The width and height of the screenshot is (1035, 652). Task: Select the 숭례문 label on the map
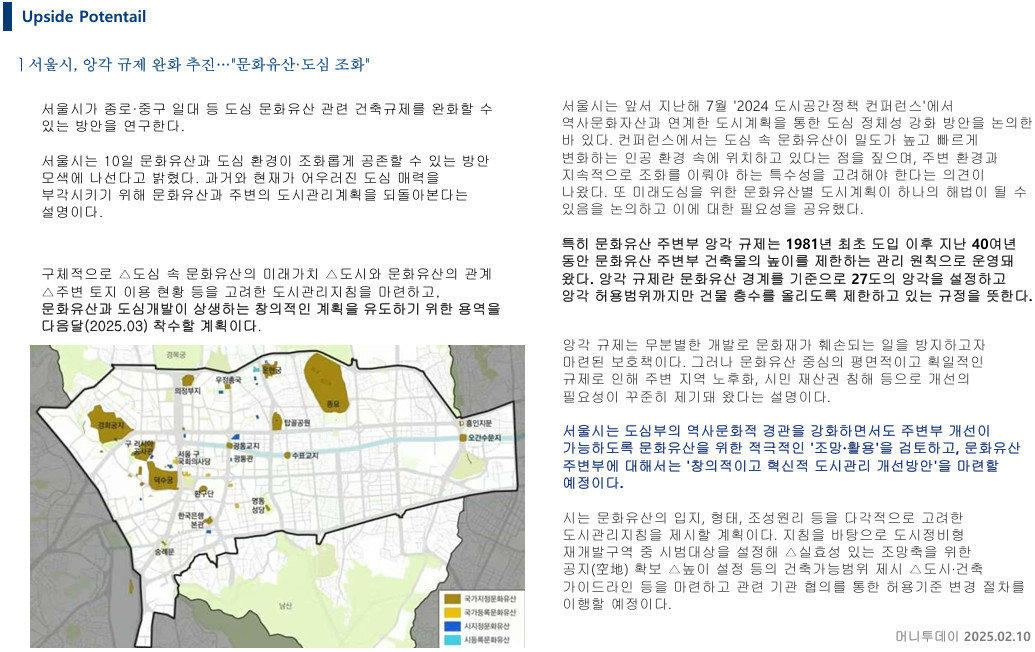pyautogui.click(x=164, y=551)
